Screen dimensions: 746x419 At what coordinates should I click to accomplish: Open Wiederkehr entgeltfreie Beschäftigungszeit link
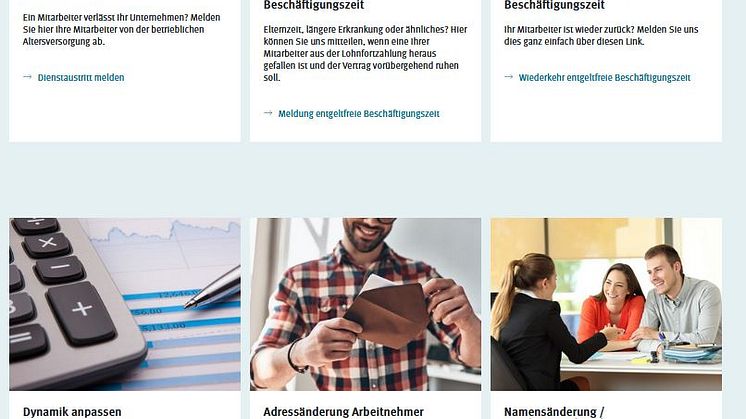coord(604,78)
